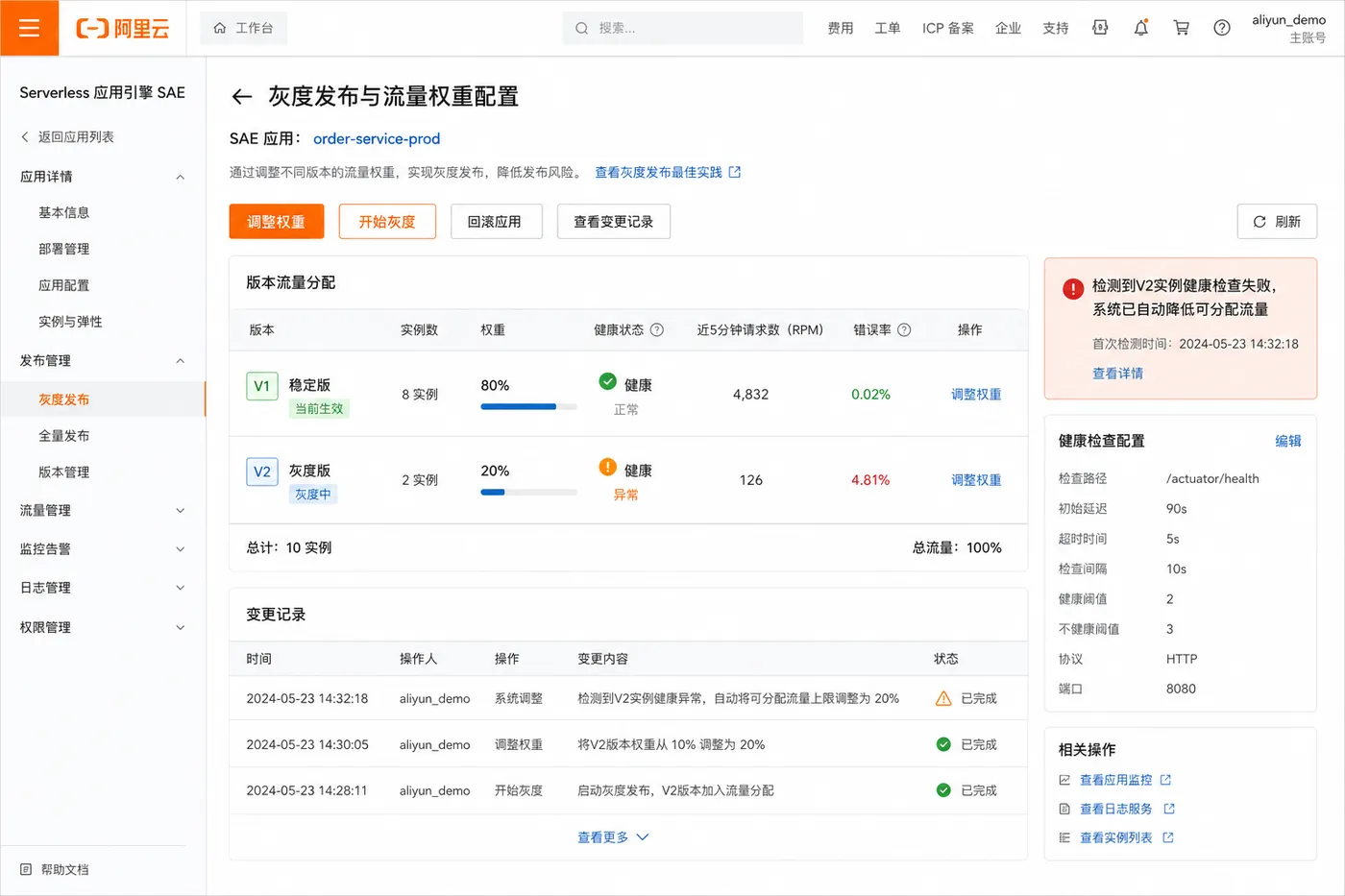Click the search magnifier icon
Screen dimensions: 1345x896
(581, 28)
